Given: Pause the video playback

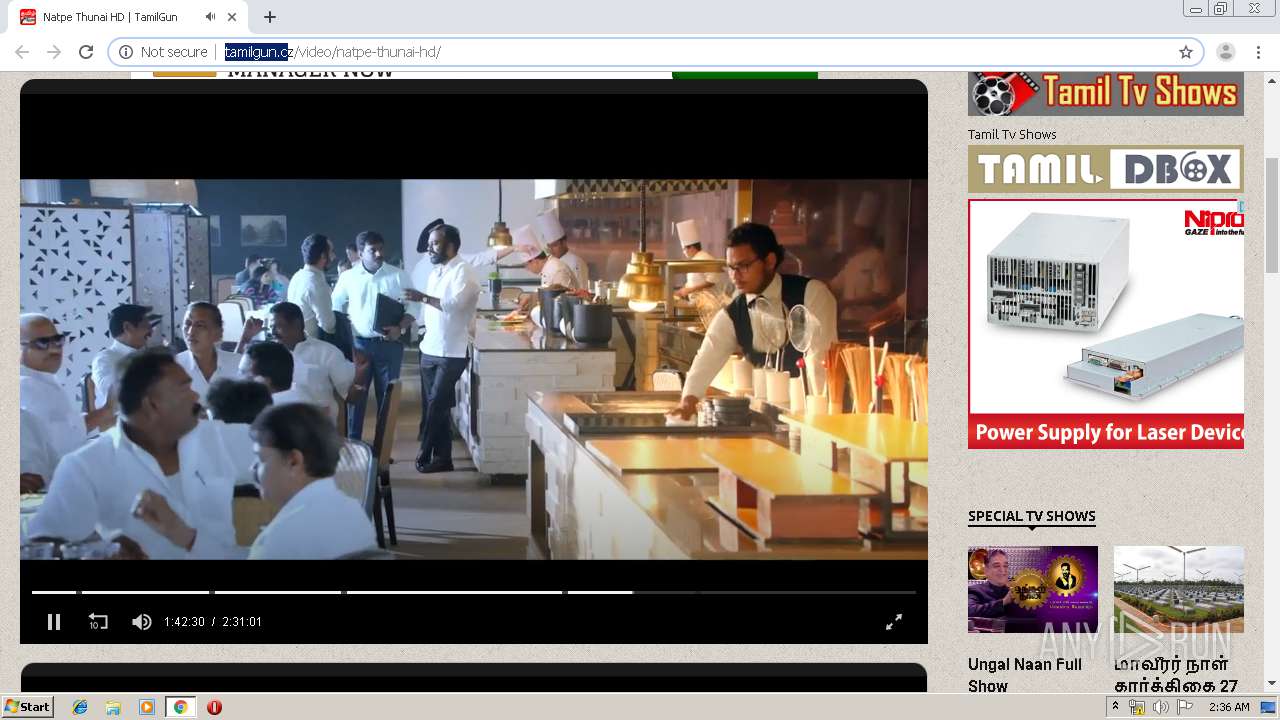Looking at the screenshot, I should click(x=54, y=622).
